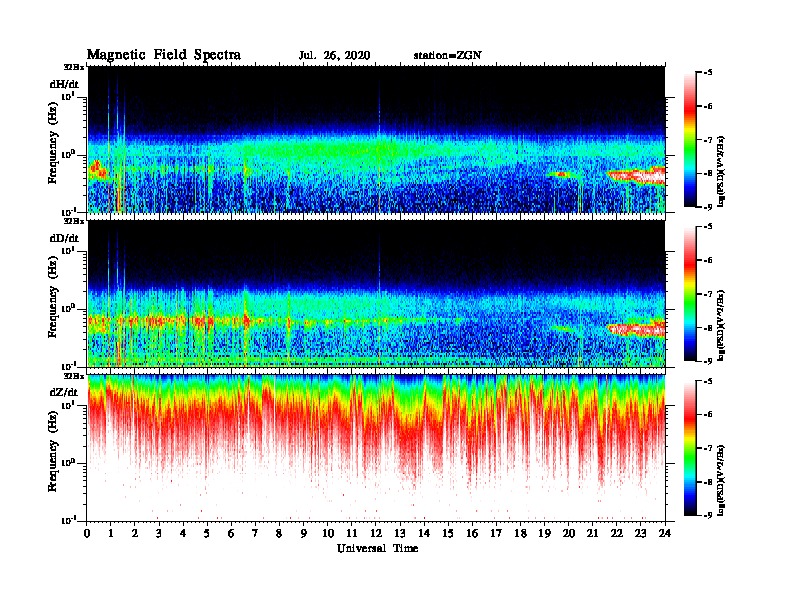Click the 10^1 frequency tick of dD/dt panel

pyautogui.click(x=68, y=251)
